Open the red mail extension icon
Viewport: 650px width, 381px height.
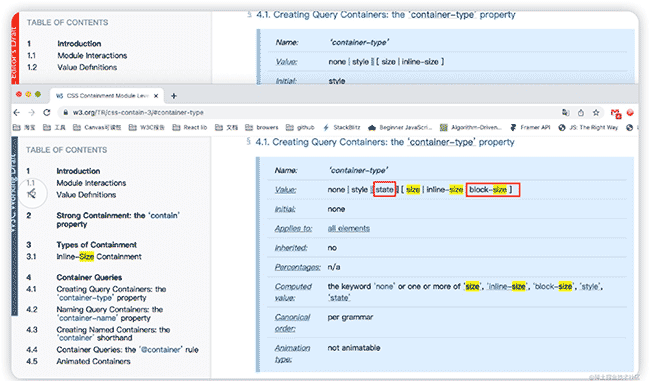point(616,113)
